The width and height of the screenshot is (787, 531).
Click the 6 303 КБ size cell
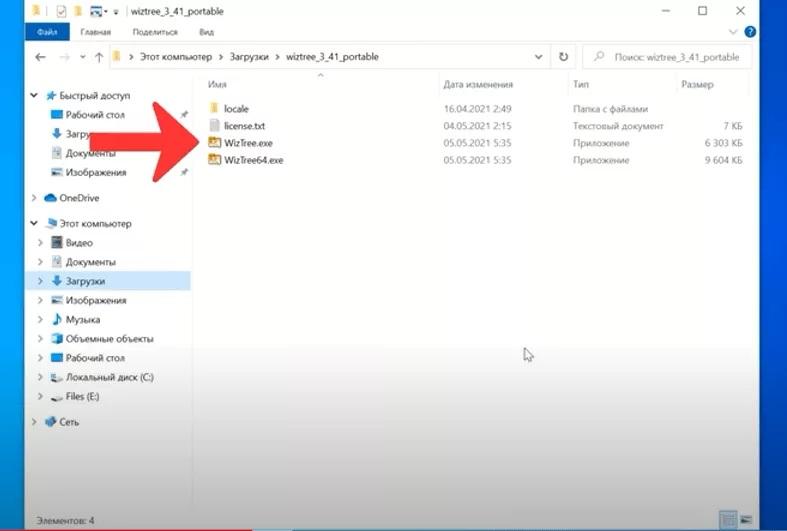[723, 143]
